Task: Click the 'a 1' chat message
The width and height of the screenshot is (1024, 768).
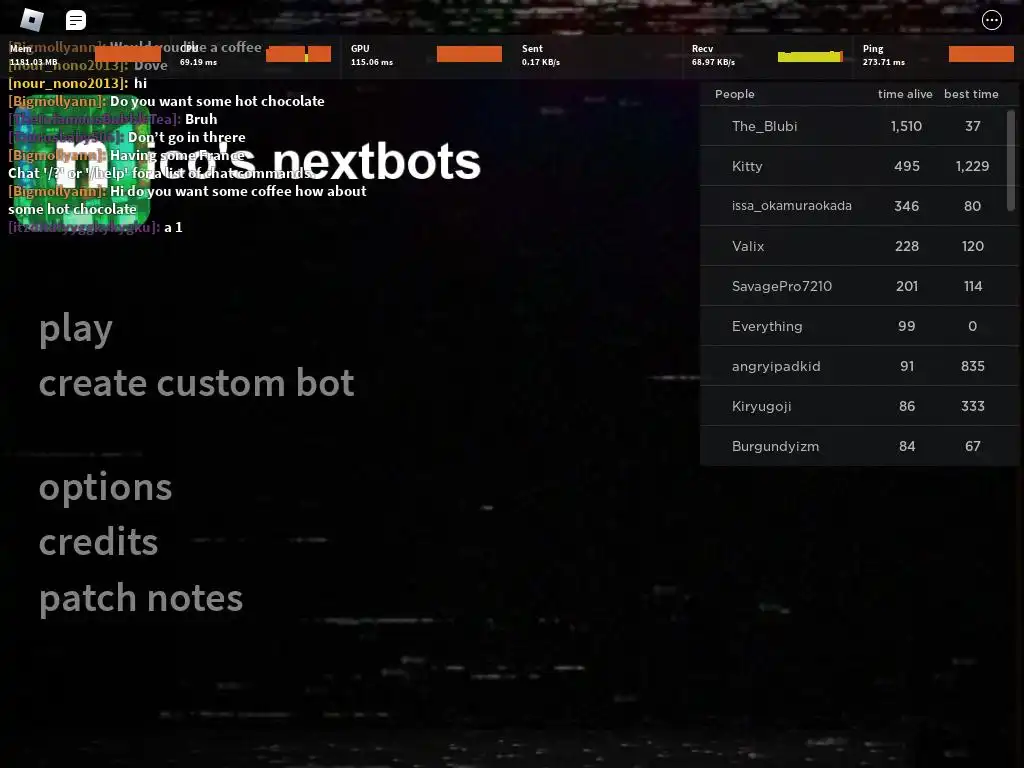Action: (x=173, y=227)
